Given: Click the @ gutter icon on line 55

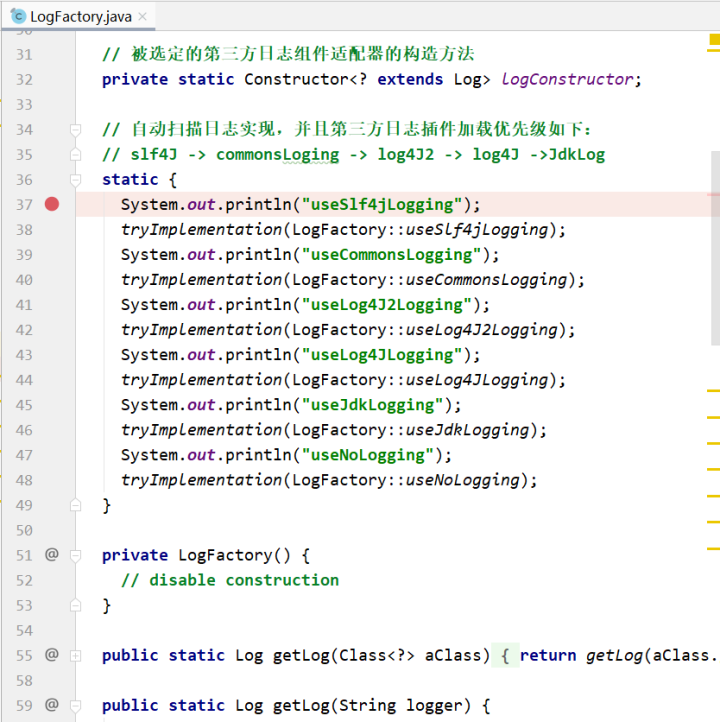Looking at the screenshot, I should tap(52, 655).
